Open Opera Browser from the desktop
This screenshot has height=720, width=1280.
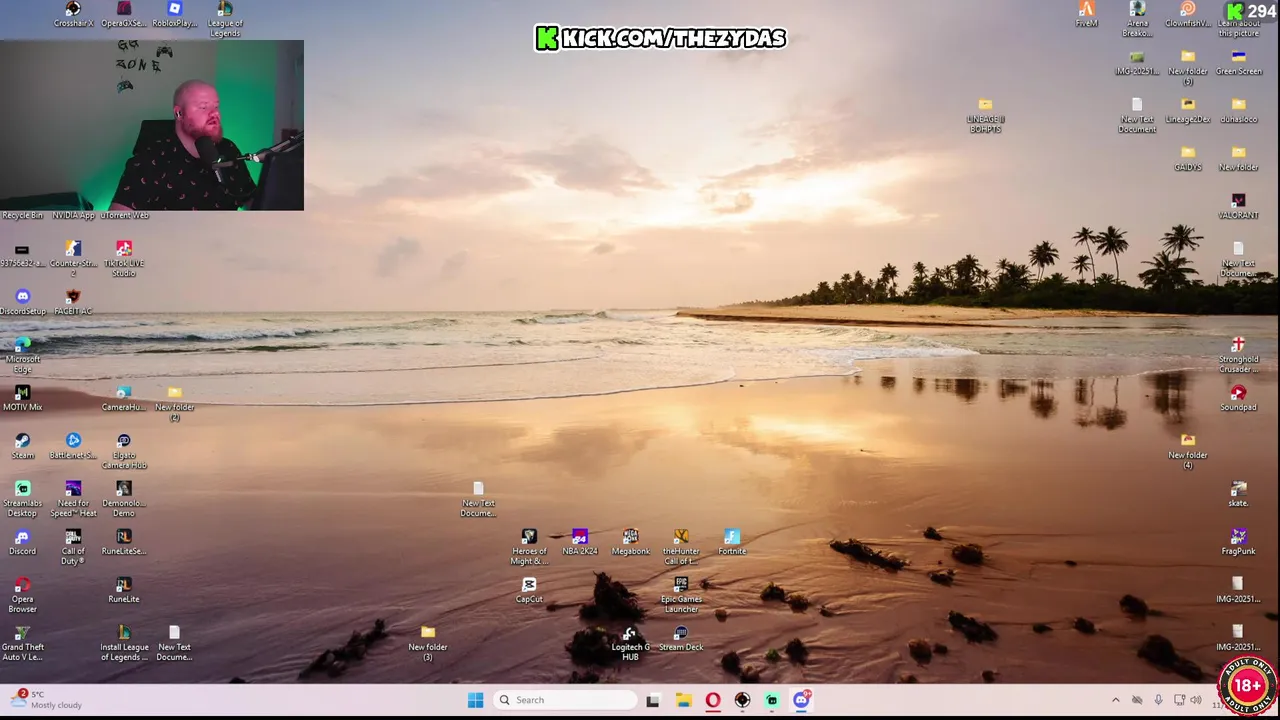pos(22,594)
